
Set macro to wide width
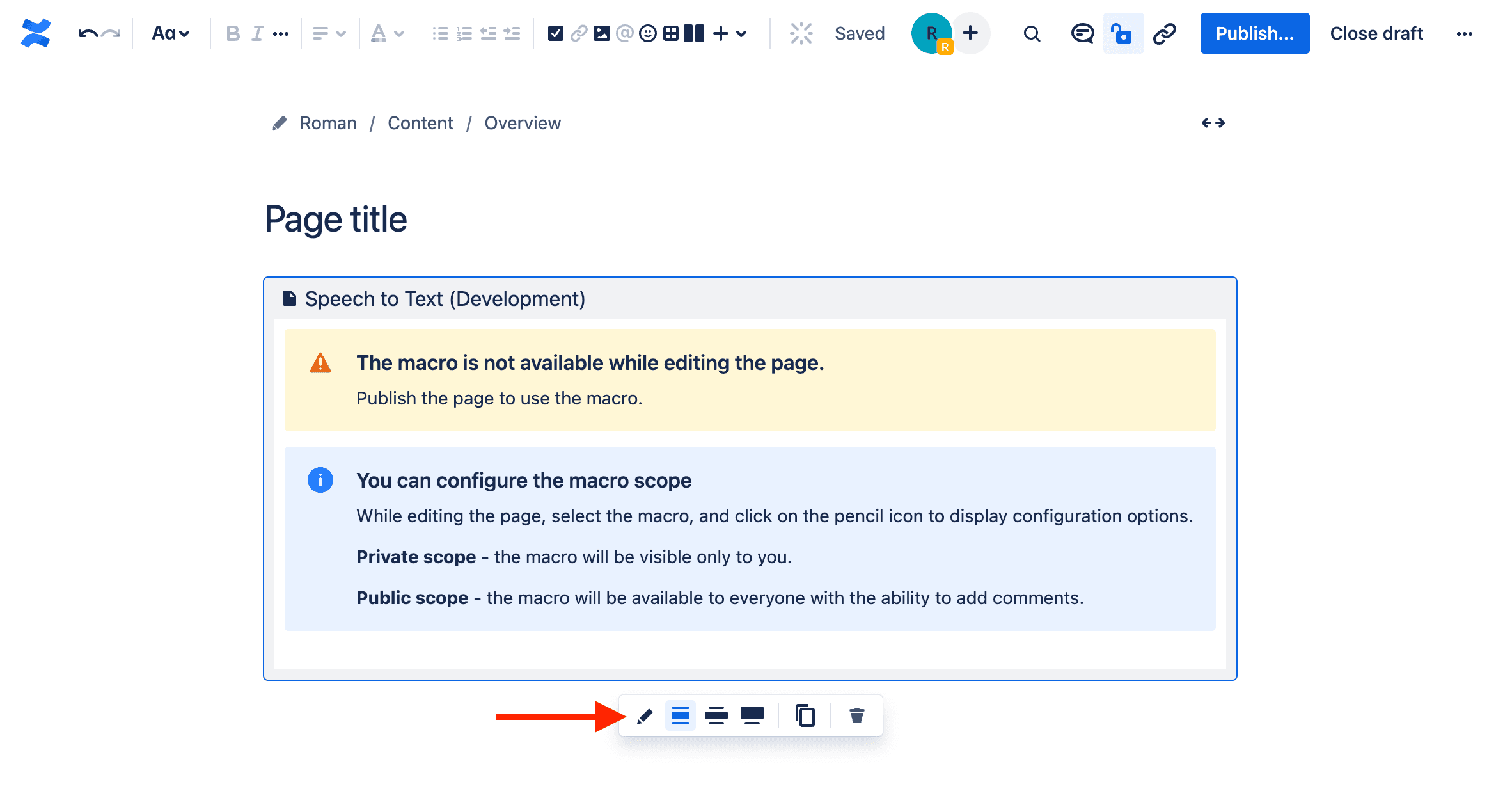(x=716, y=715)
